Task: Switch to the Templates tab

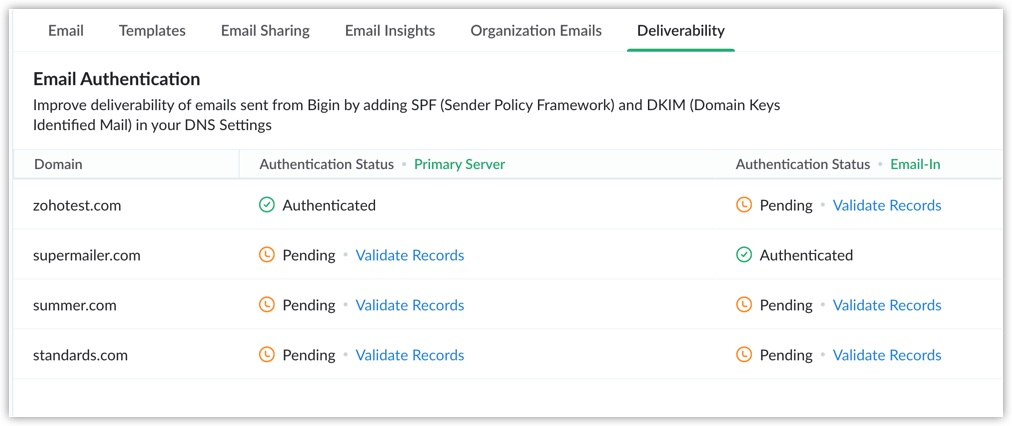Action: point(152,30)
